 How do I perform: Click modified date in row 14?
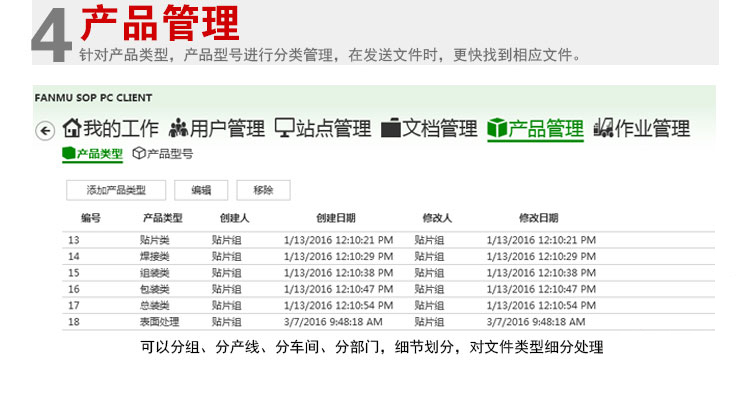click(541, 256)
